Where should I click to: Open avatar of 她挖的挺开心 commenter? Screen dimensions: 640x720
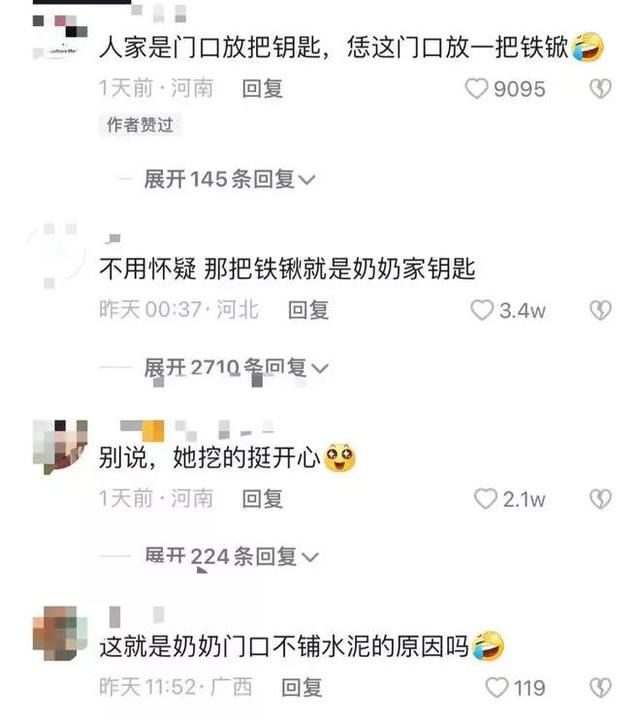tap(60, 447)
